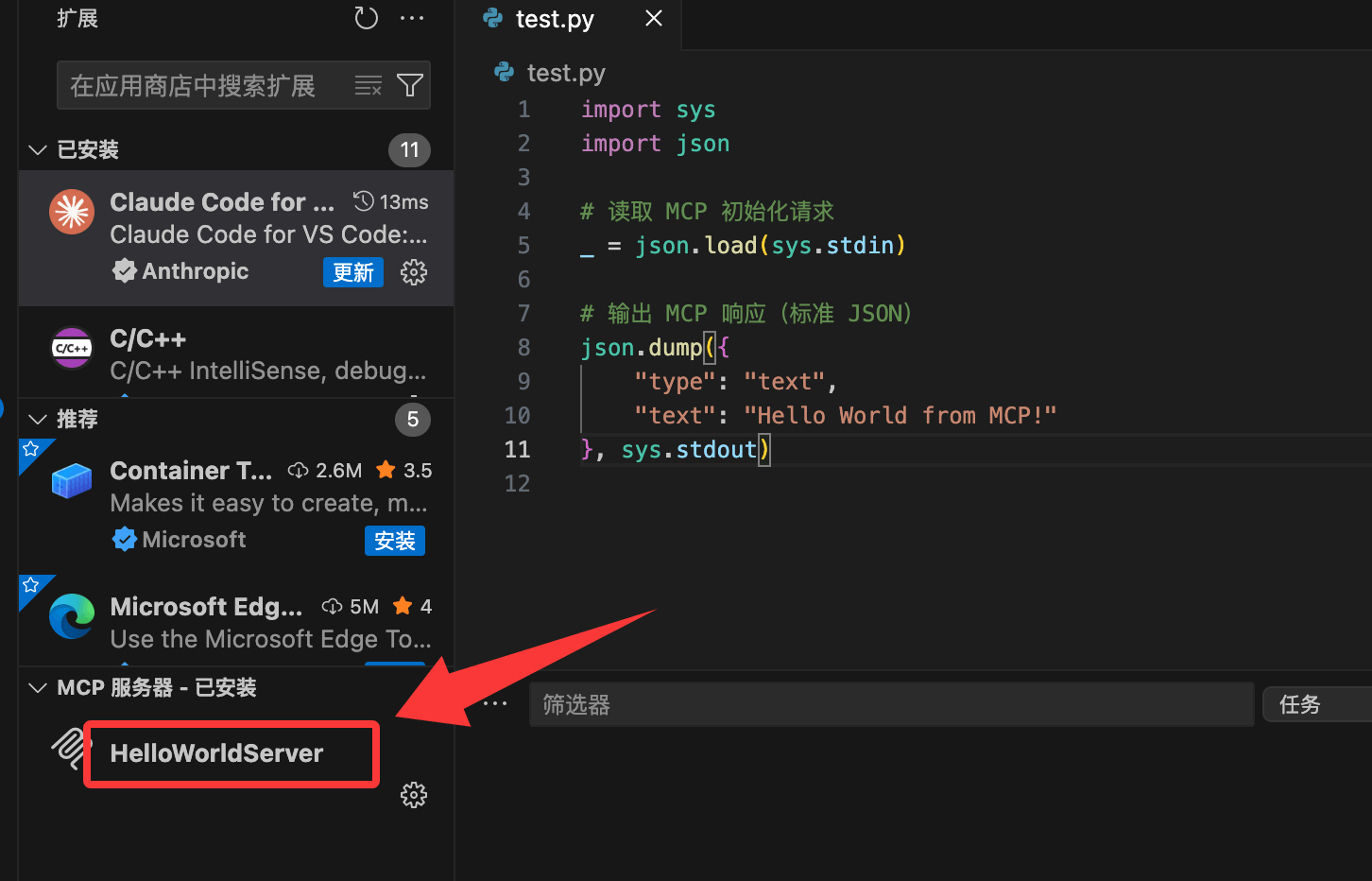Click the Container Tools extension icon
Viewport: 1372px width, 881px height.
(x=72, y=481)
